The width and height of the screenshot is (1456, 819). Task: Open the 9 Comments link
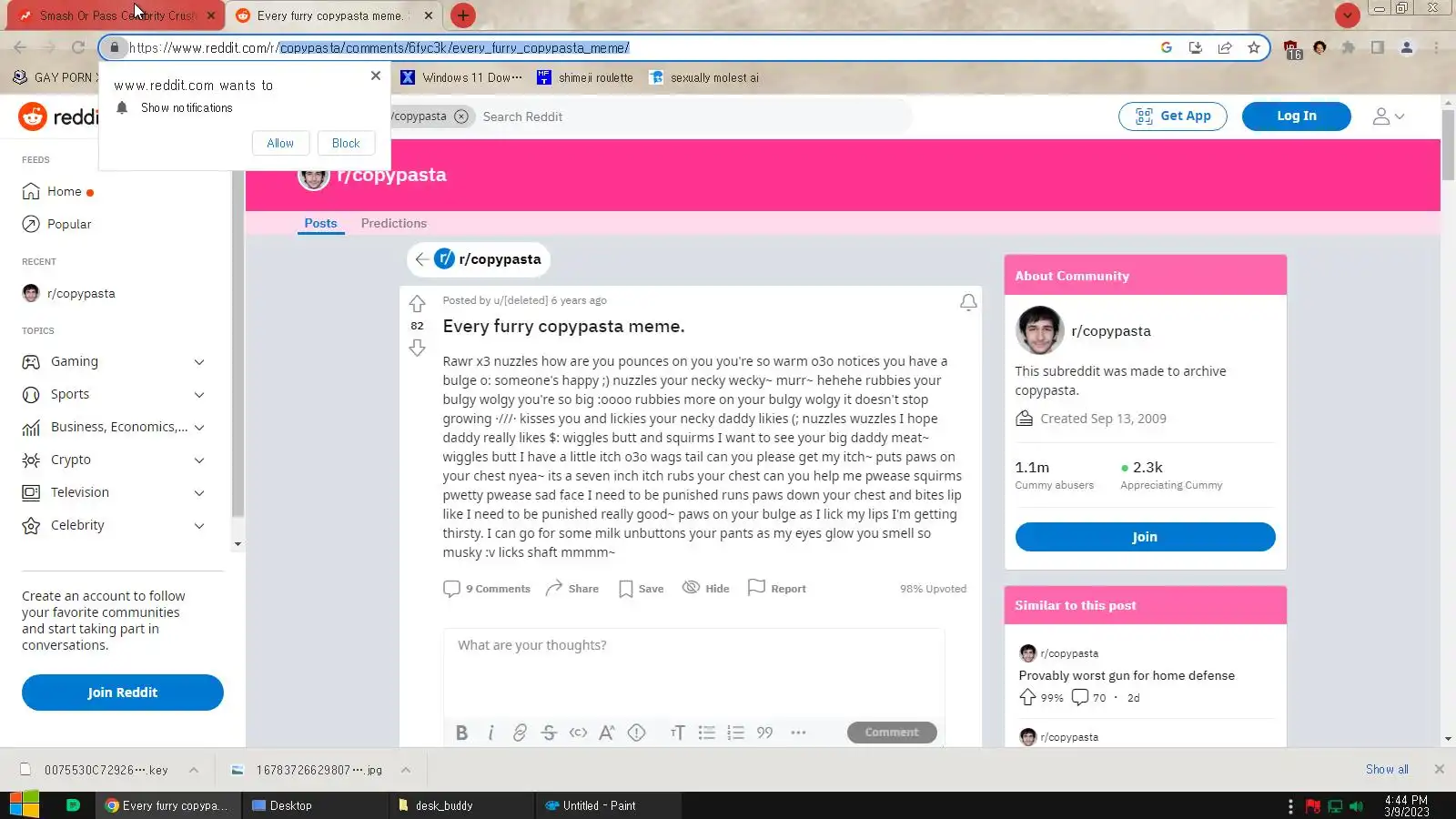tap(487, 589)
